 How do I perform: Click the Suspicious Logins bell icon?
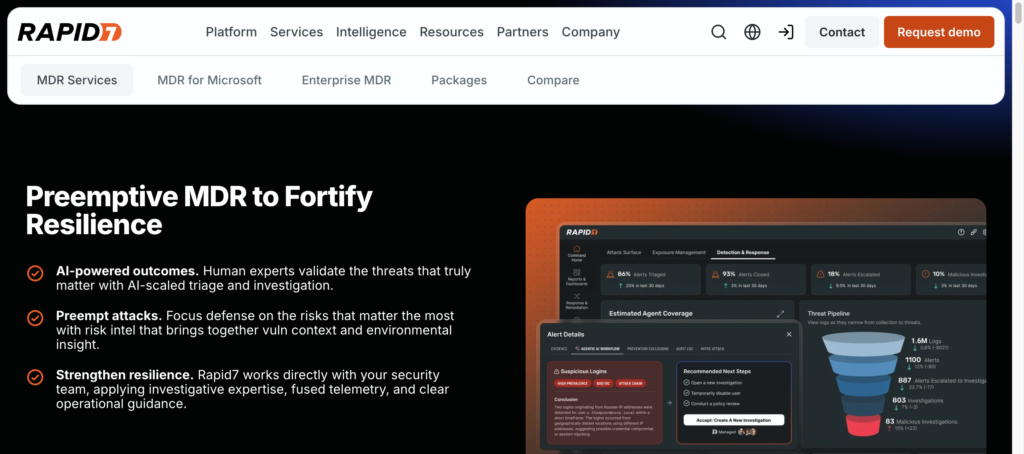click(556, 371)
